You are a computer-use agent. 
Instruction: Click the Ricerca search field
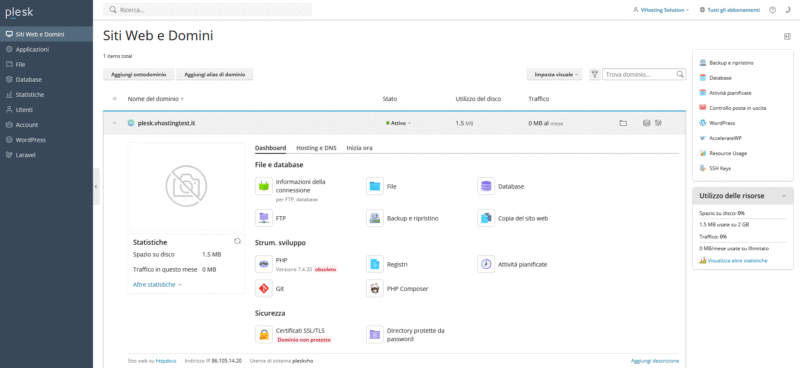pos(208,10)
